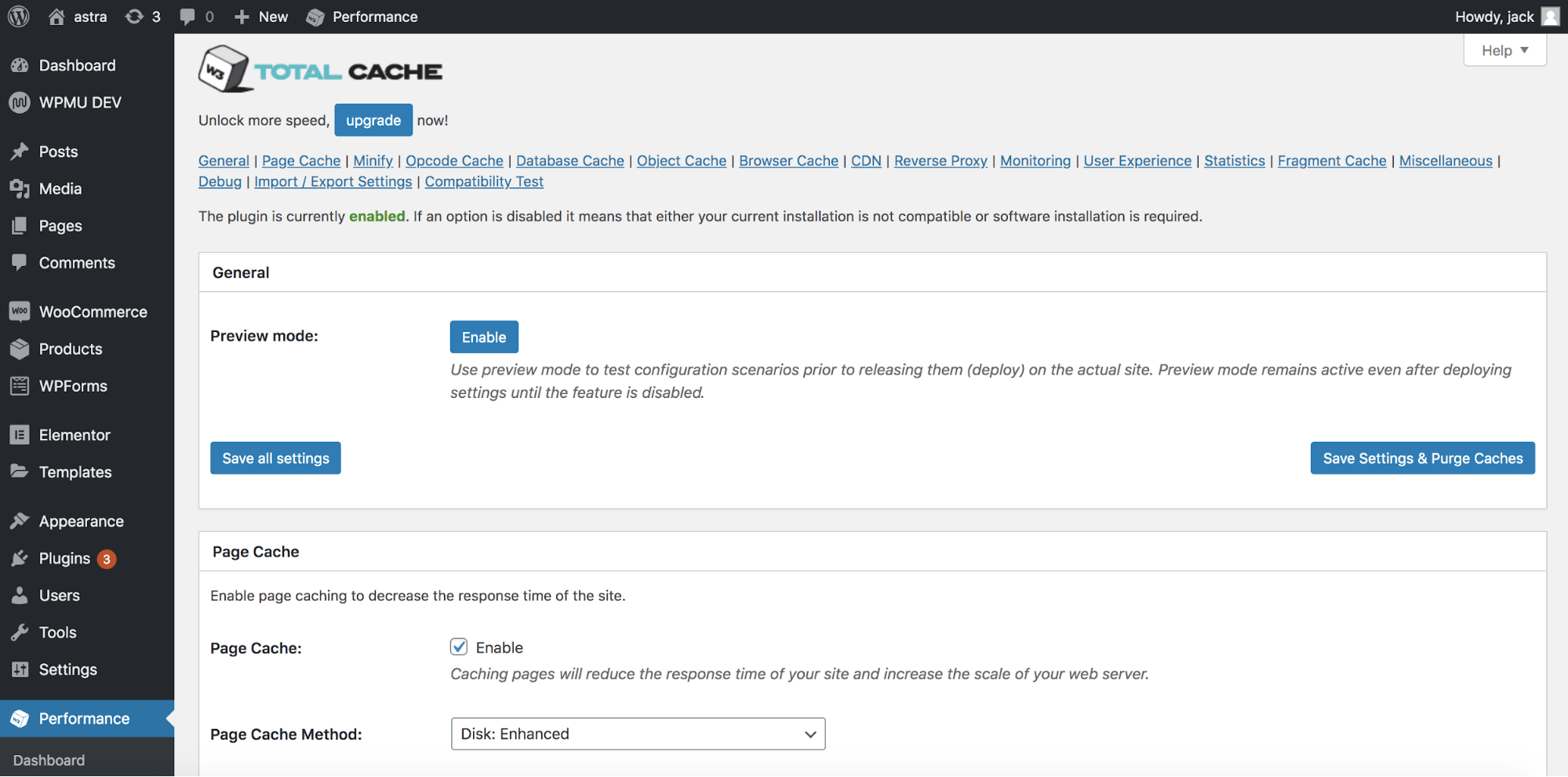This screenshot has height=777, width=1568.
Task: Jump to CDN link
Action: [866, 160]
